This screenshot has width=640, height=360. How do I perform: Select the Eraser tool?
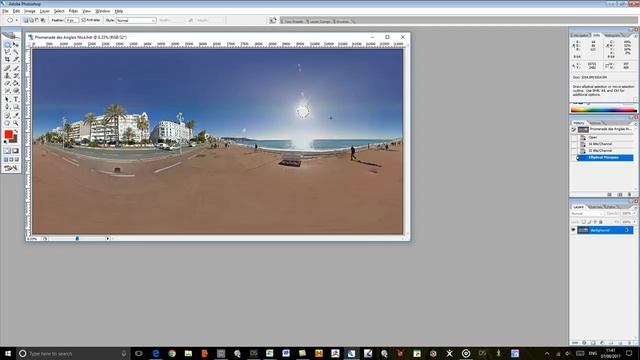click(x=7, y=83)
